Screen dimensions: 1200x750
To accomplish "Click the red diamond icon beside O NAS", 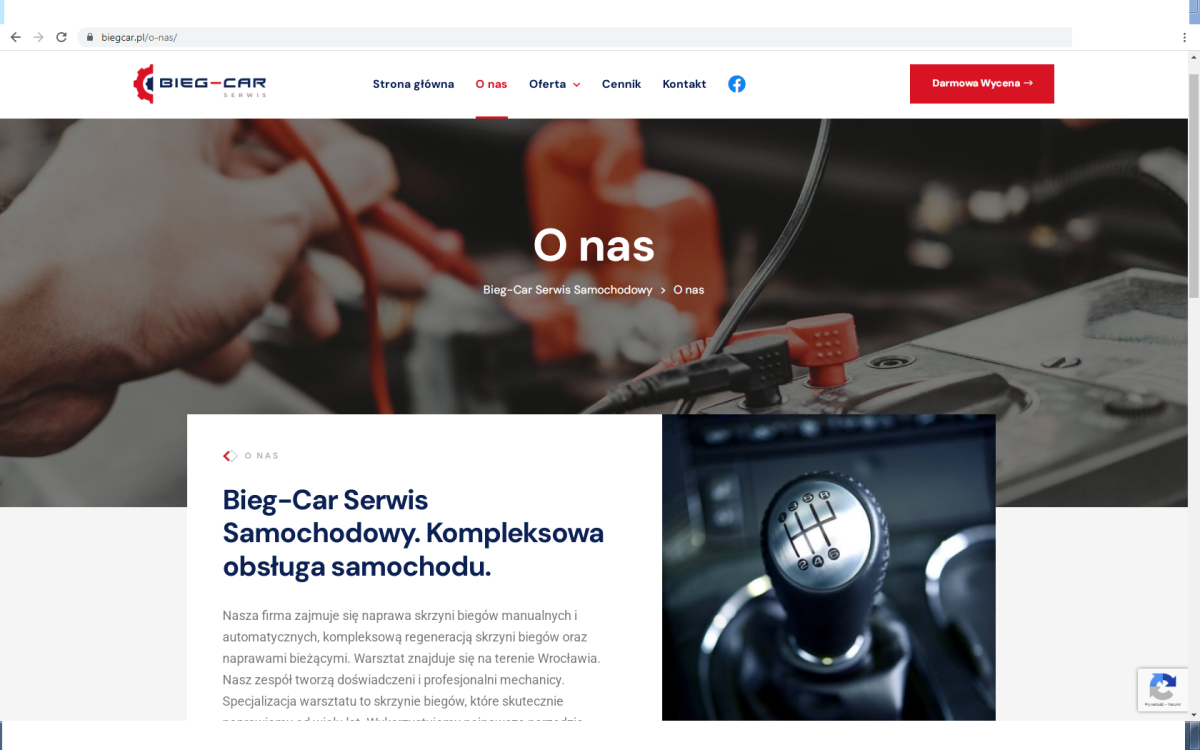I will coord(230,456).
